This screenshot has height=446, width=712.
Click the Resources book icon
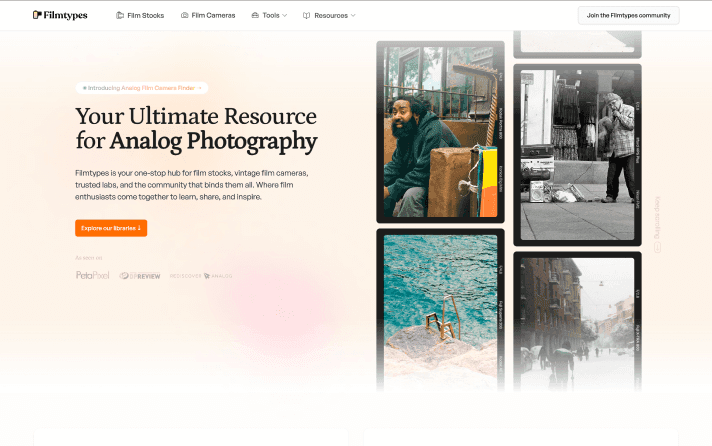[x=307, y=15]
